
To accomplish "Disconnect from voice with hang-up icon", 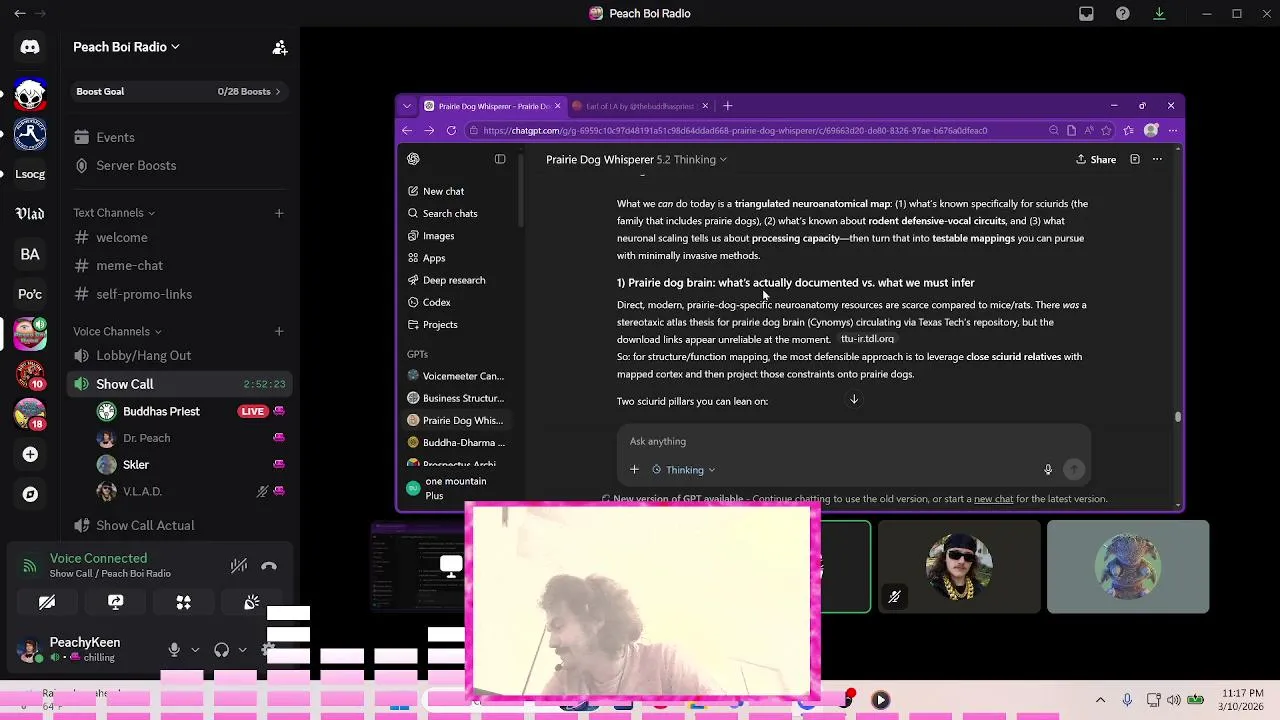I will pyautogui.click(x=269, y=566).
